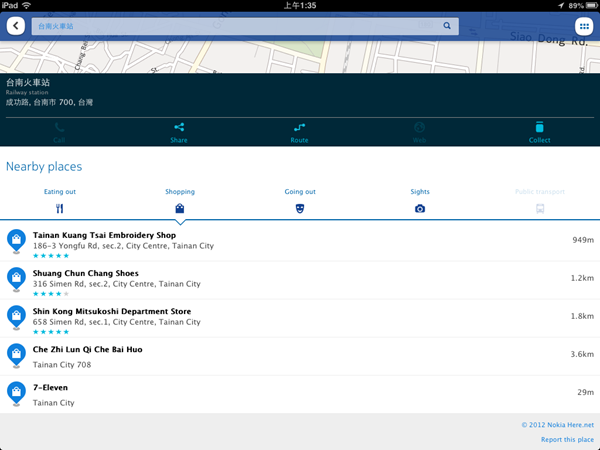Focus the search field containing 台南火車站
This screenshot has width=600, height=450.
pyautogui.click(x=245, y=26)
